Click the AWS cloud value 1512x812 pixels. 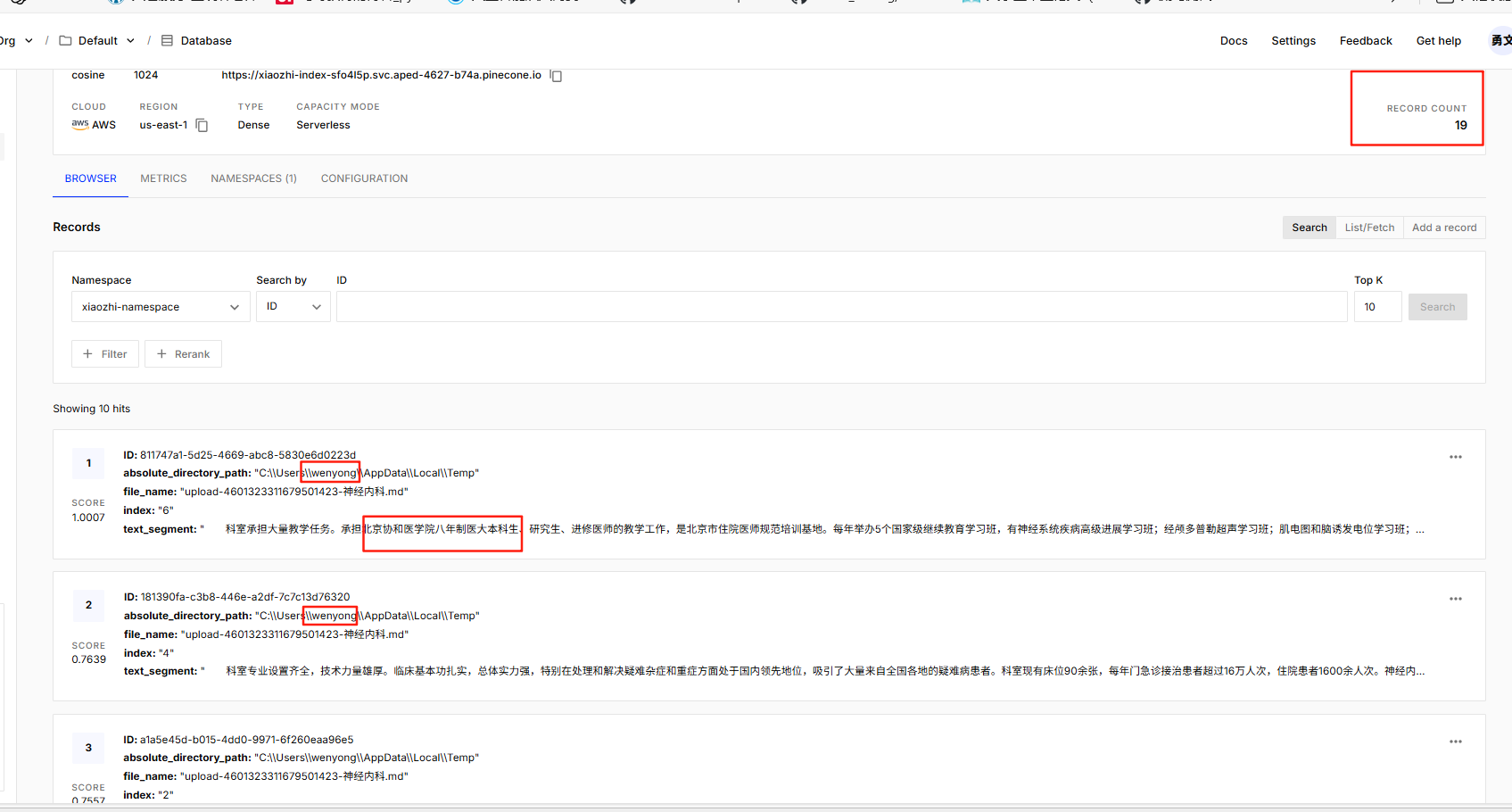click(94, 125)
